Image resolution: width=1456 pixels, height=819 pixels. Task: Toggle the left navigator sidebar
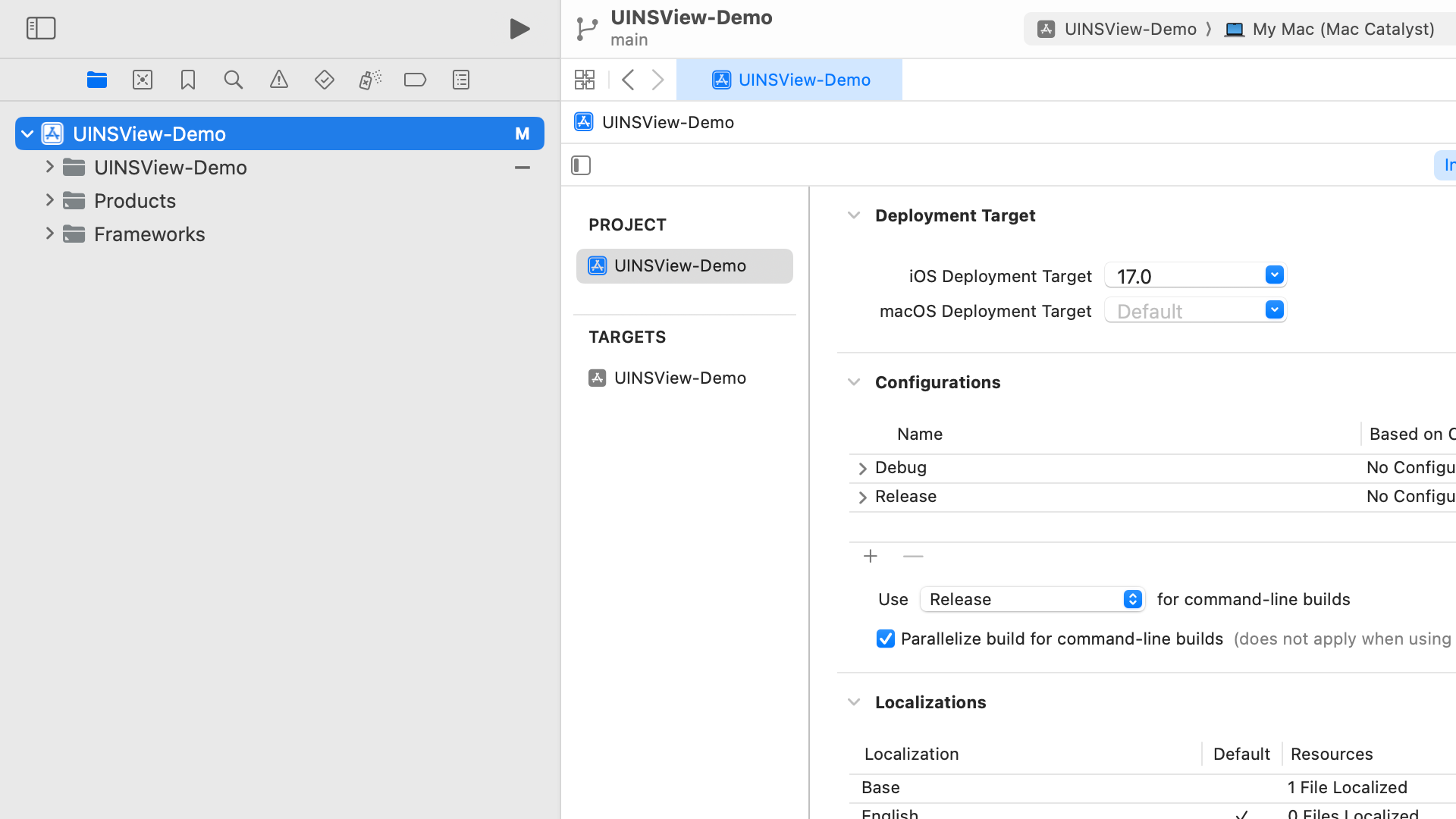(x=41, y=29)
